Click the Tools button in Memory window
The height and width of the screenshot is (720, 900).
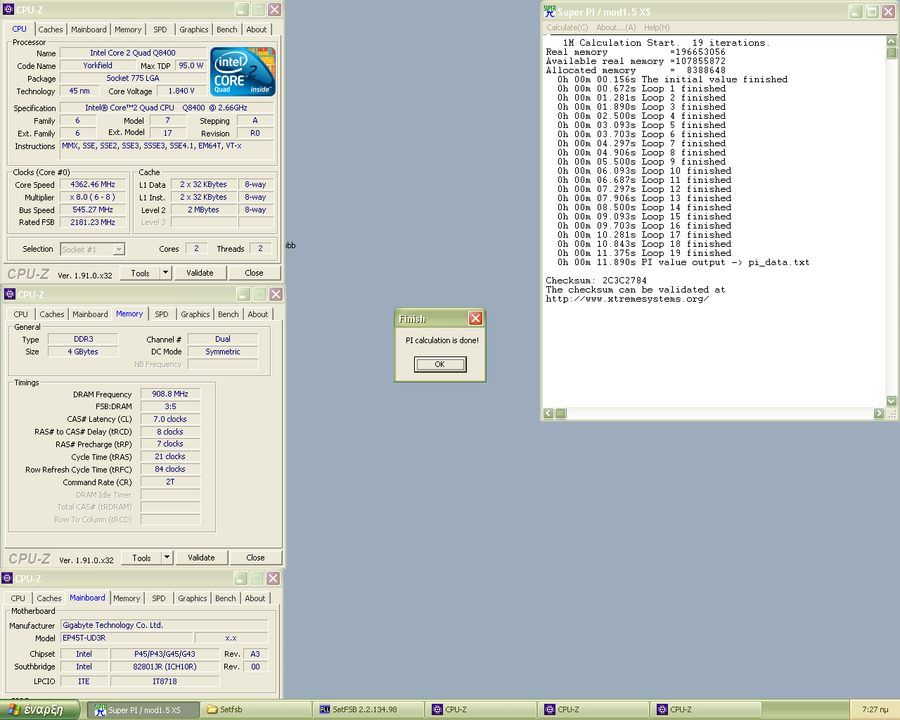(142, 558)
